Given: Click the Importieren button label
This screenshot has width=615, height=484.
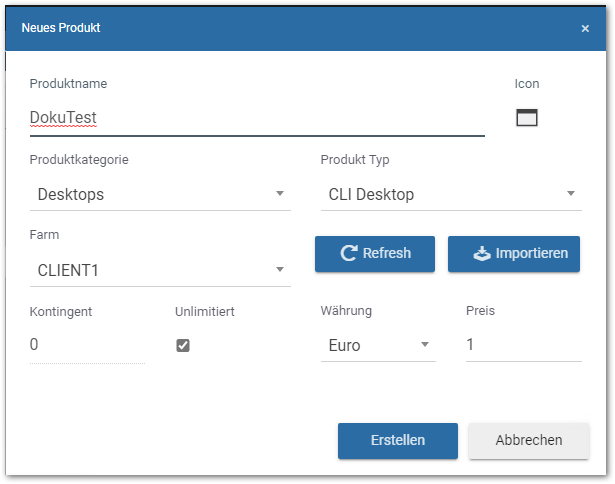Looking at the screenshot, I should point(531,253).
